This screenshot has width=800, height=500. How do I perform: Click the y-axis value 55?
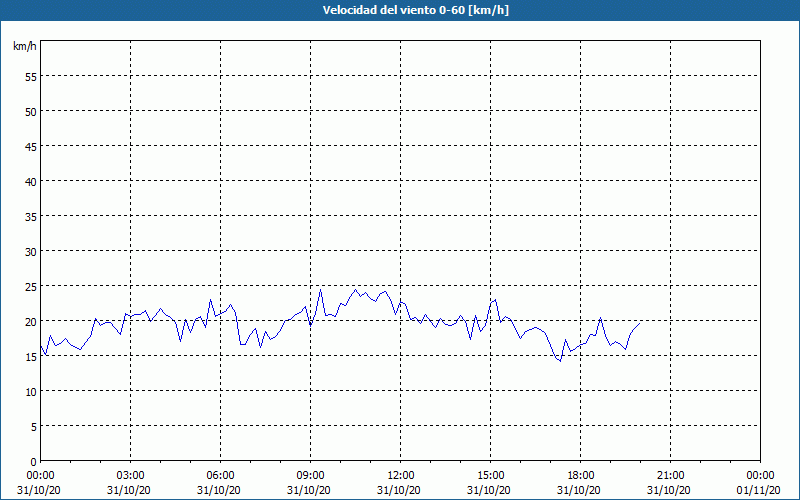point(31,77)
